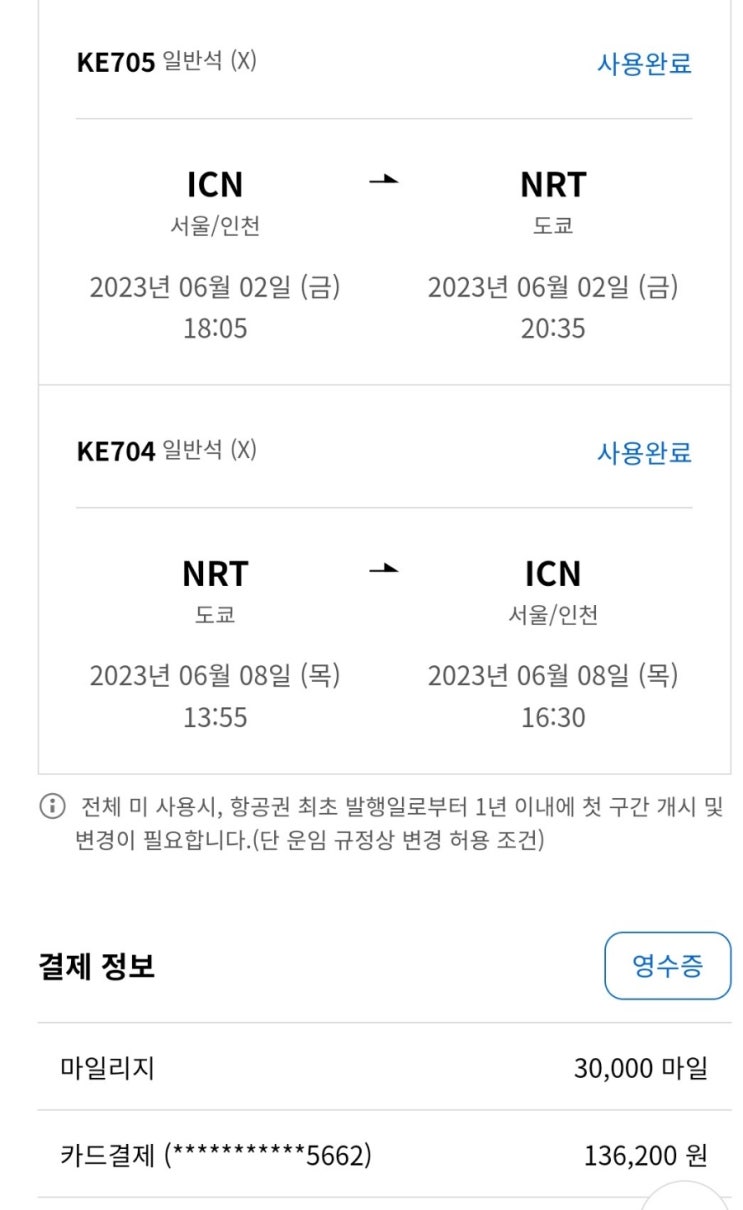The width and height of the screenshot is (743, 1210).
Task: Click the 136,200 원 payment amount
Action: [x=645, y=1157]
